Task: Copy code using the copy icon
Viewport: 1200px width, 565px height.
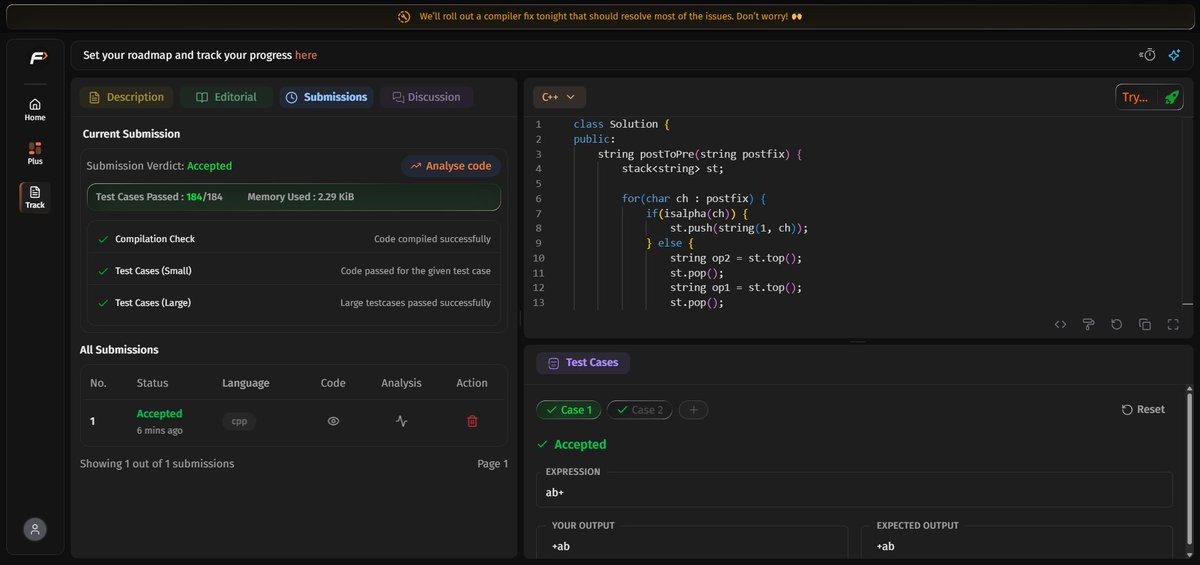Action: 1145,324
